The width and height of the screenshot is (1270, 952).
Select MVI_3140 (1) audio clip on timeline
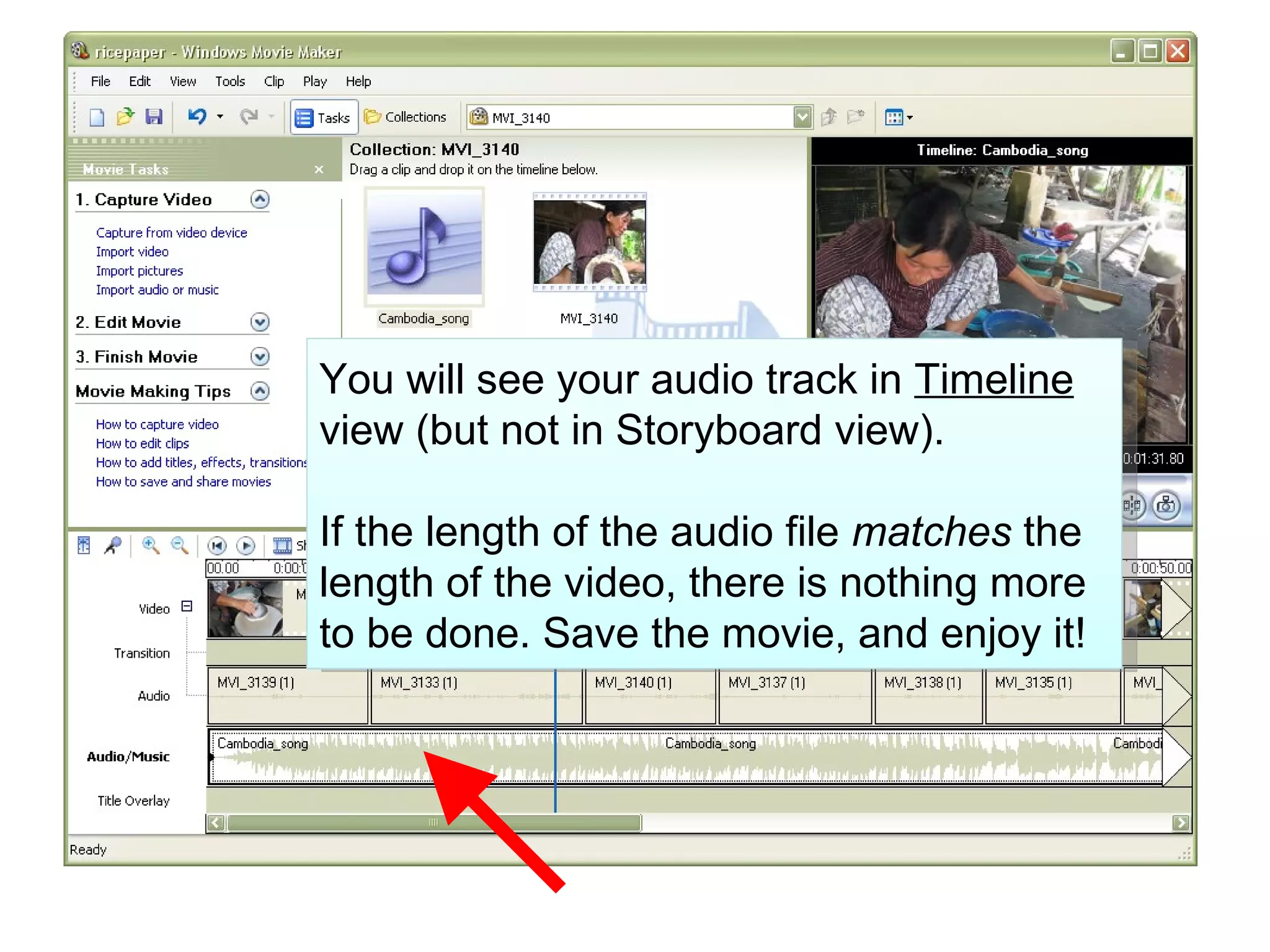coord(651,696)
